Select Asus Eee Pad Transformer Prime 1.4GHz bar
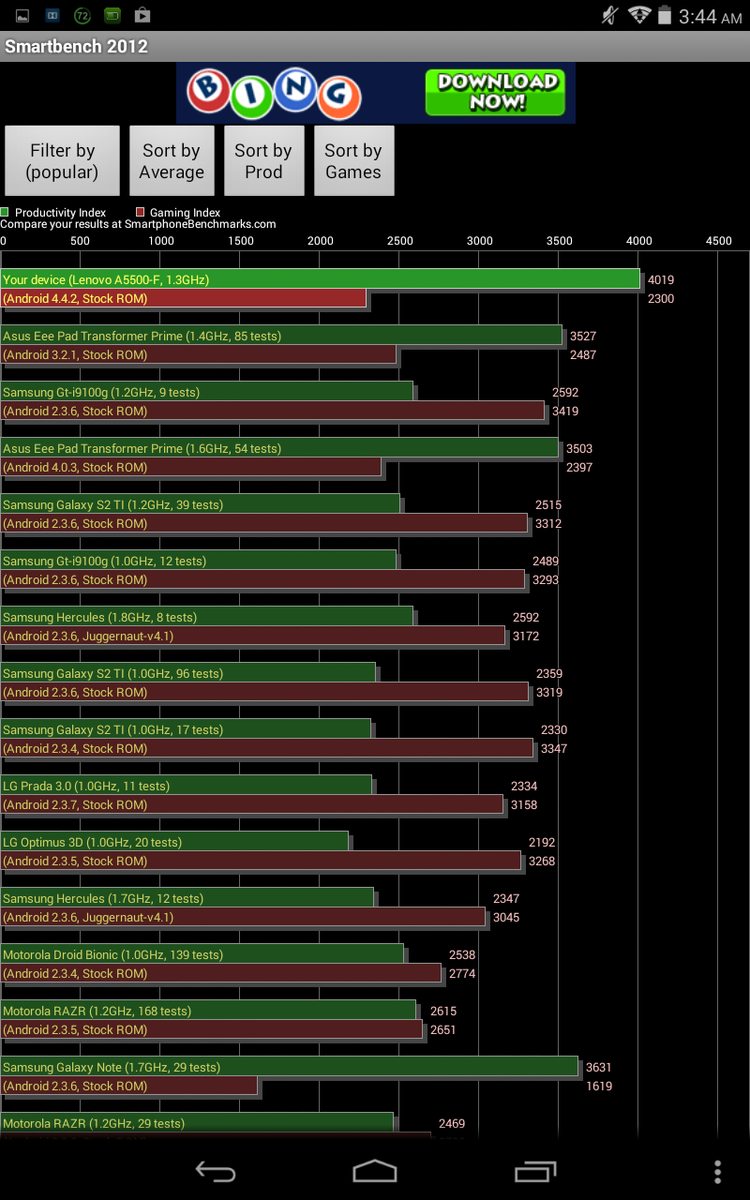This screenshot has height=1200, width=750. tap(281, 335)
